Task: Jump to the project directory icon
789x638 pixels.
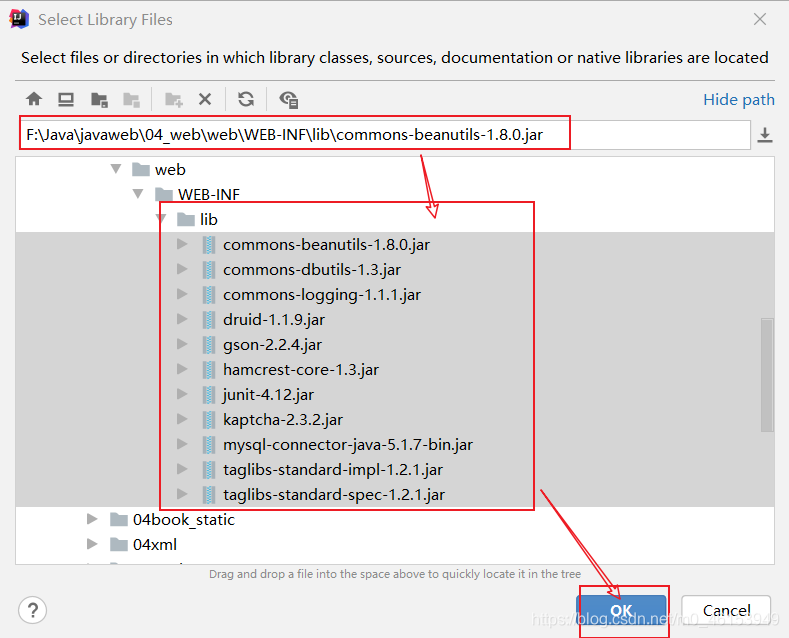Action: (x=99, y=99)
